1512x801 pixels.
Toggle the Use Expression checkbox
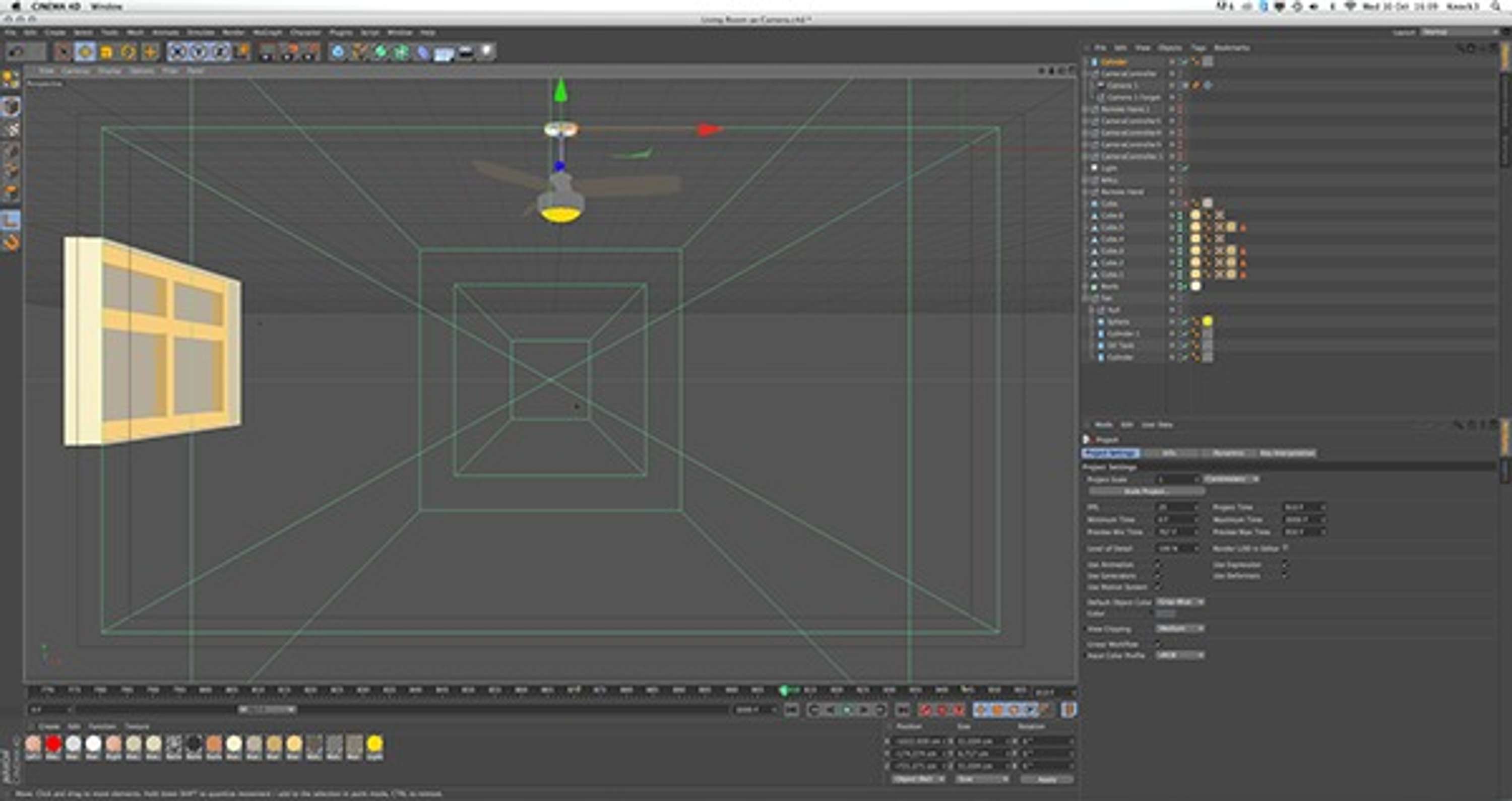tap(1285, 565)
